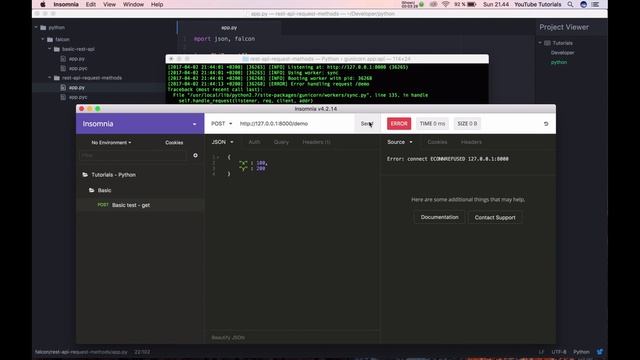Click the add request plus icon
The image size is (640, 360).
pos(196,156)
